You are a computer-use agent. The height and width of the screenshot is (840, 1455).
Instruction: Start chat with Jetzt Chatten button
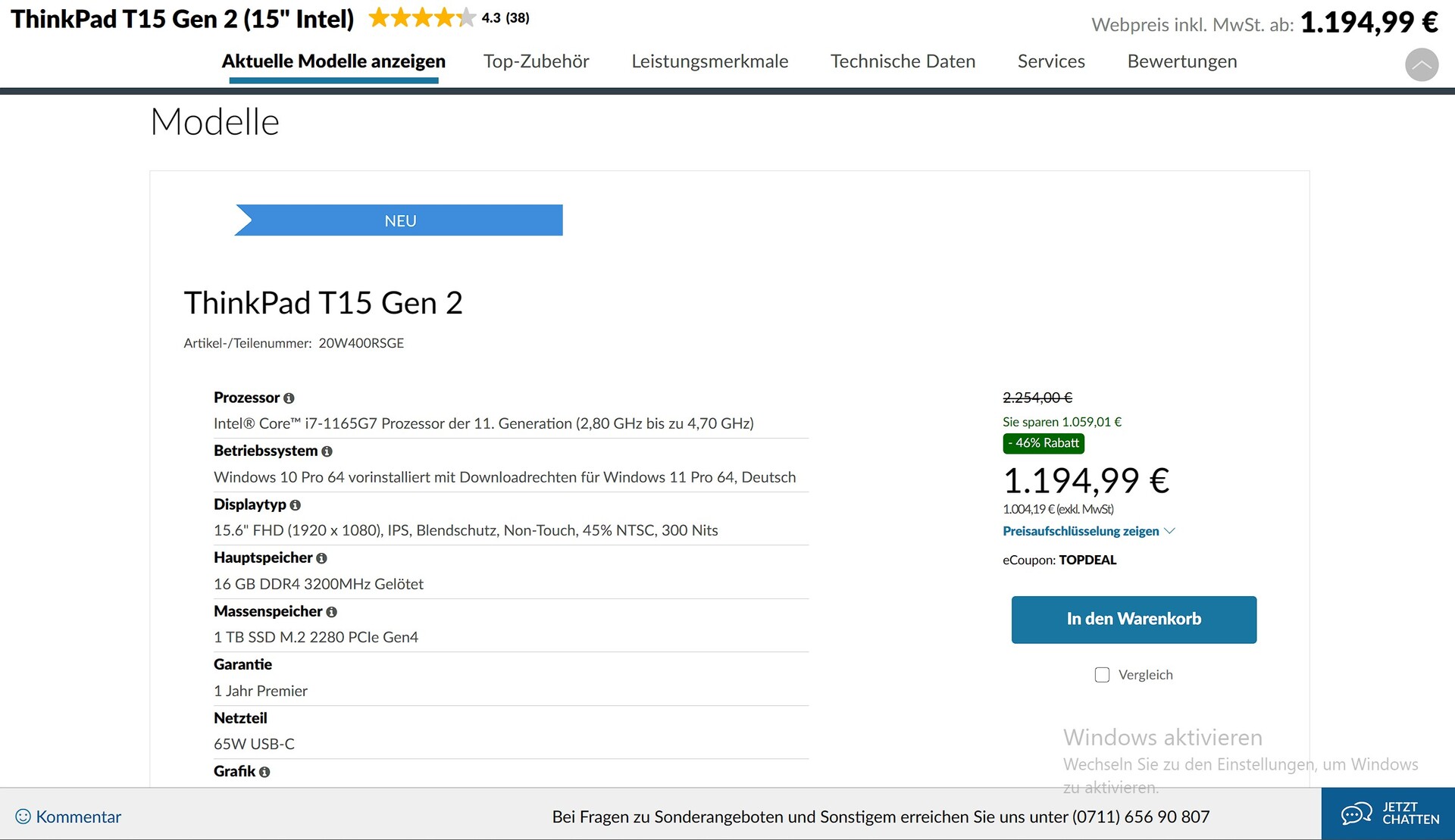point(1388,813)
